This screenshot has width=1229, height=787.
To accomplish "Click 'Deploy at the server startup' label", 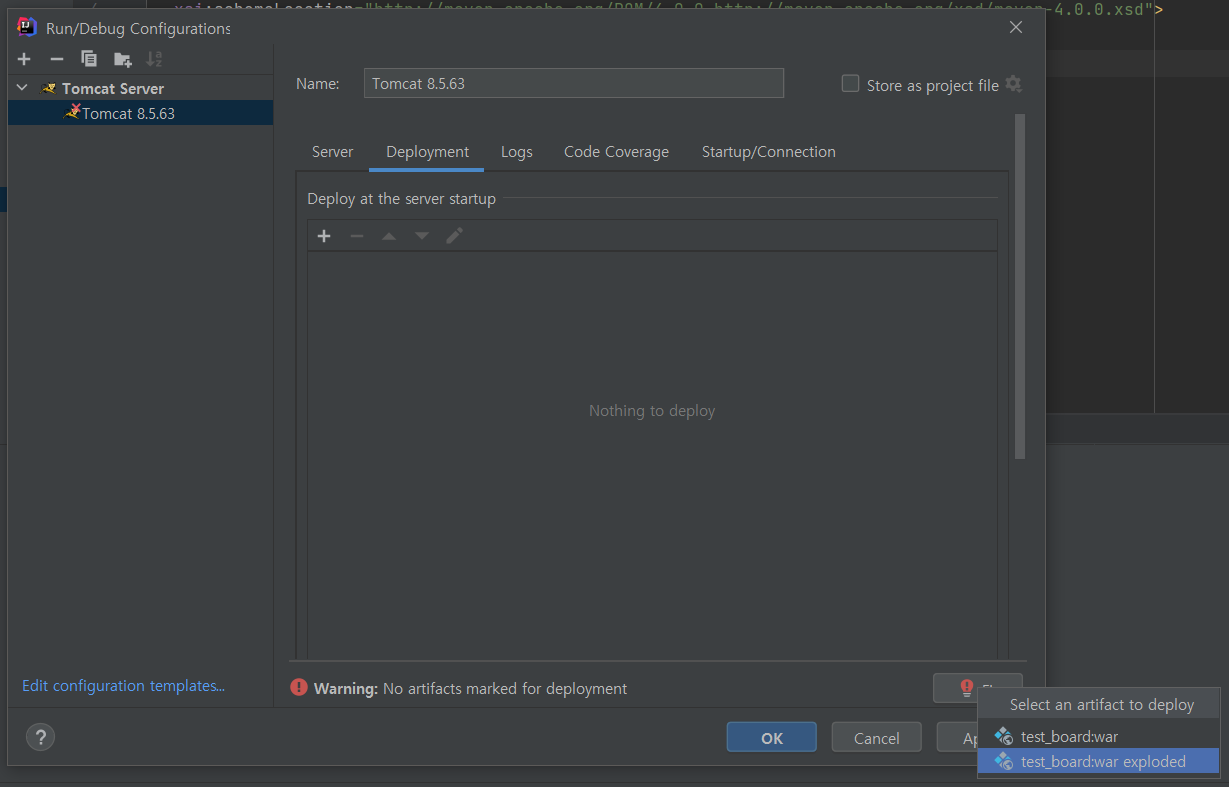I will point(401,199).
